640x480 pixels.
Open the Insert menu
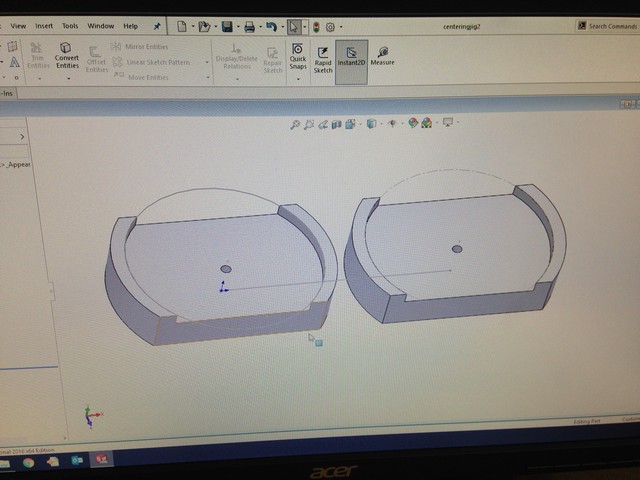coord(44,25)
